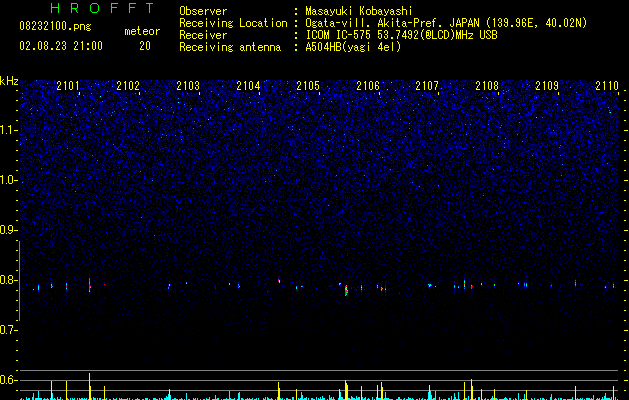Click the Receiving Location label
The width and height of the screenshot is (629, 400).
[233, 23]
